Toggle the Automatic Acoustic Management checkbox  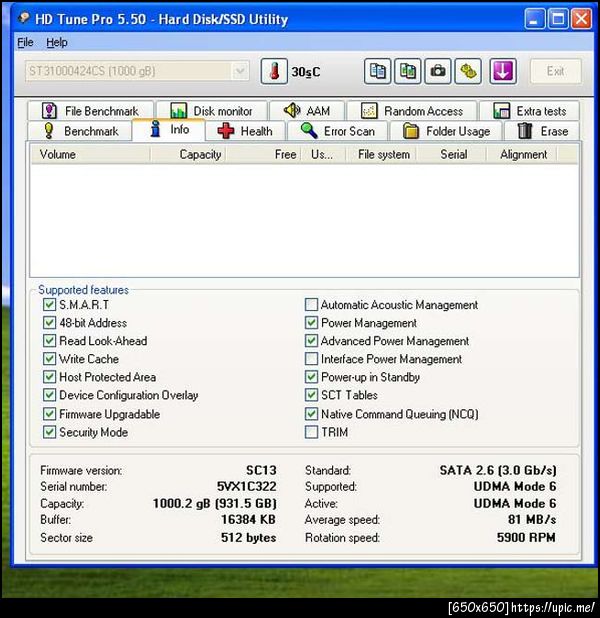pyautogui.click(x=311, y=305)
